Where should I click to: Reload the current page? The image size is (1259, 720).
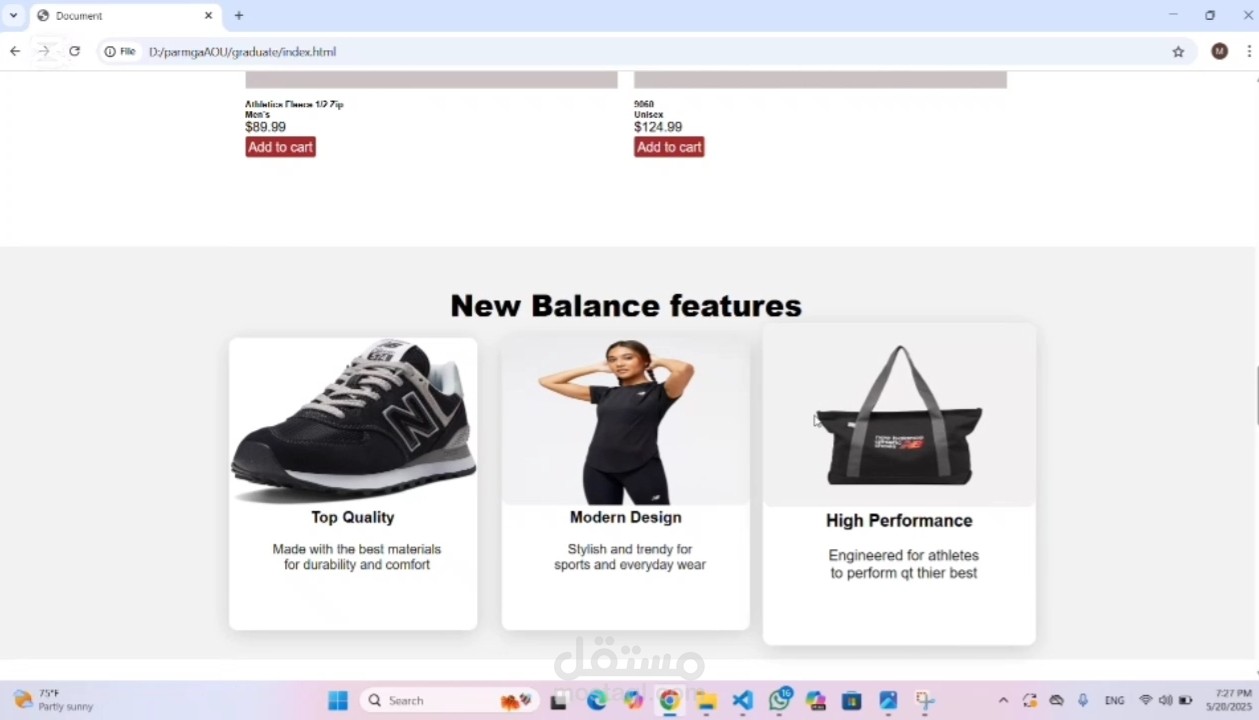click(x=74, y=51)
